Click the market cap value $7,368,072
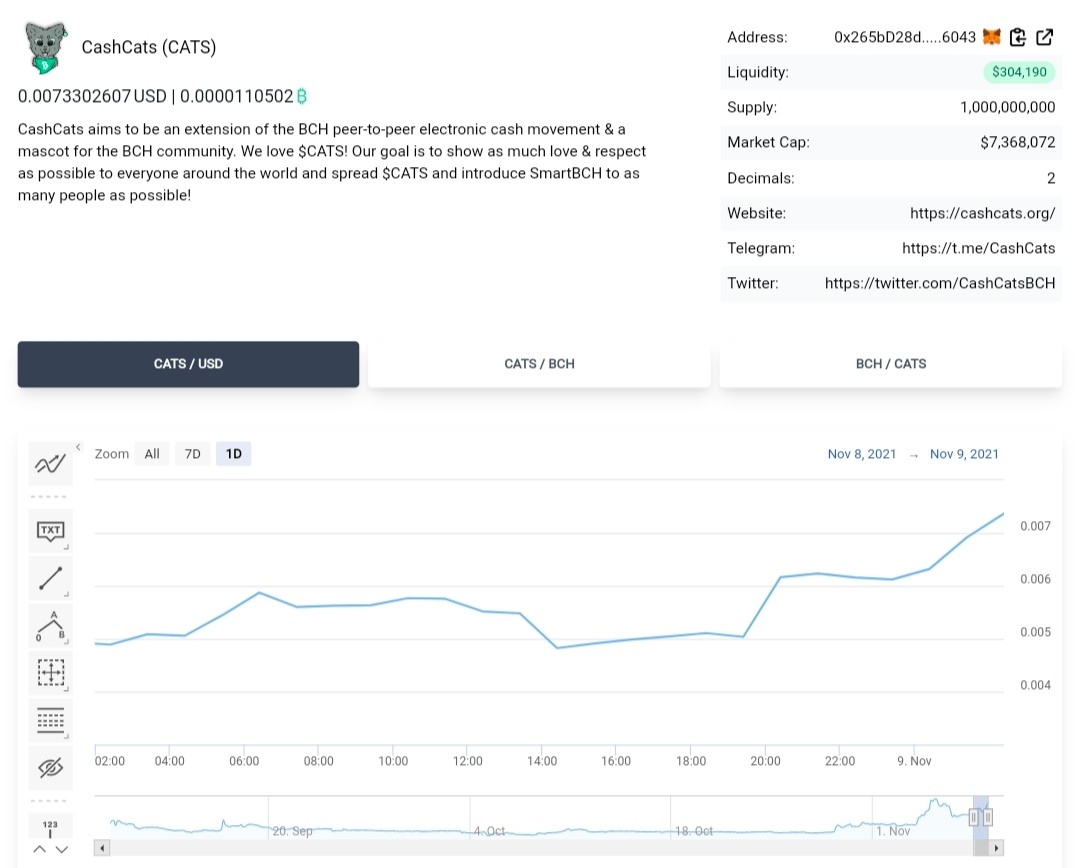 [1017, 143]
